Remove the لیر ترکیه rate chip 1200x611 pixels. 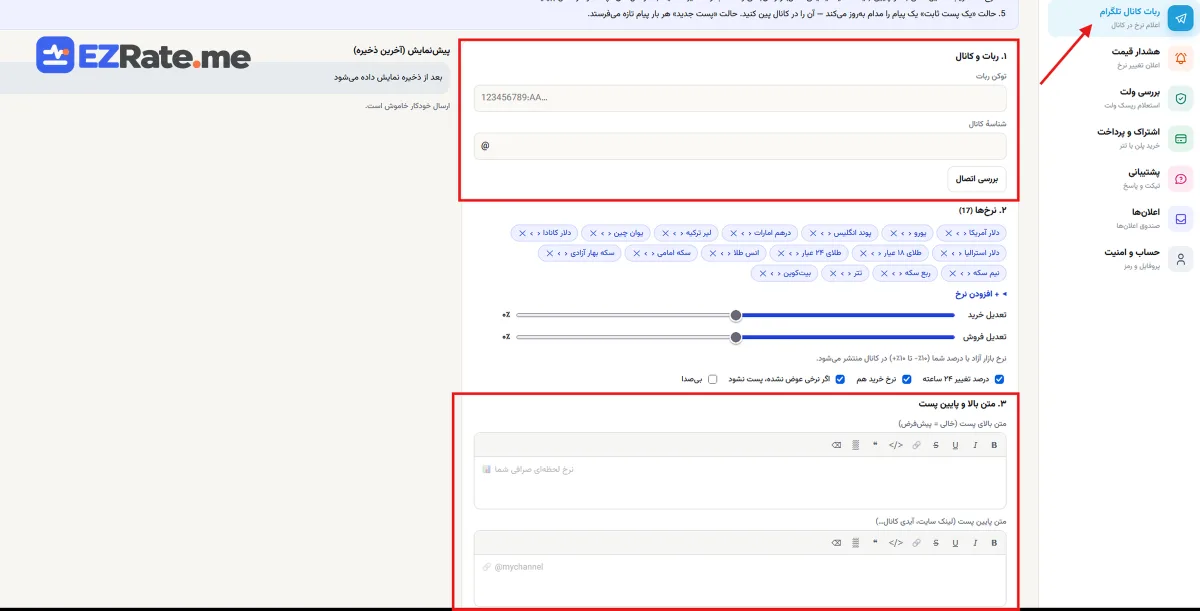pos(664,233)
